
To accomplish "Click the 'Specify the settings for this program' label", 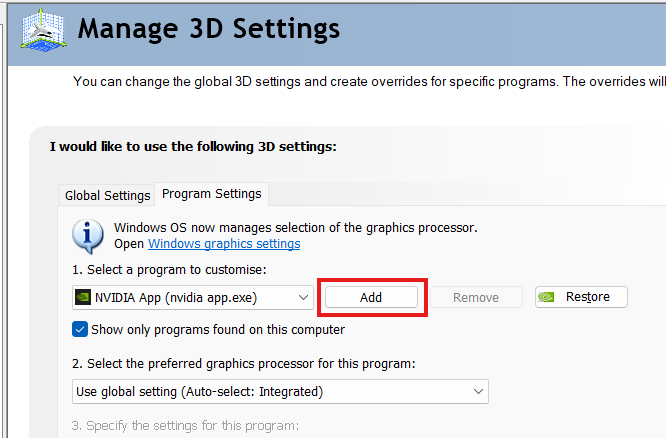I will 185,426.
